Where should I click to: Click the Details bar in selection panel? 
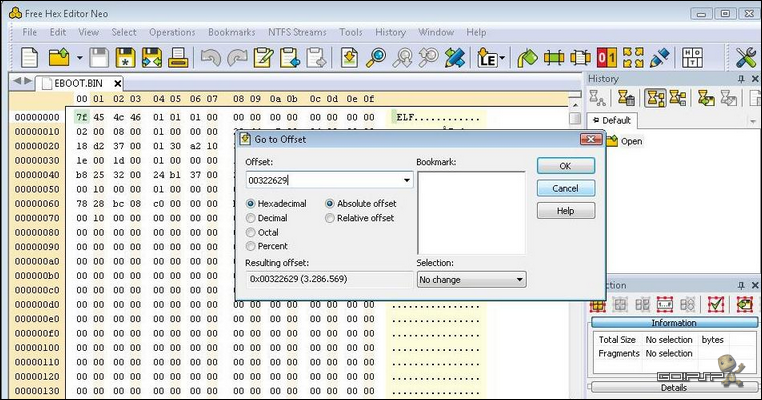(674, 387)
